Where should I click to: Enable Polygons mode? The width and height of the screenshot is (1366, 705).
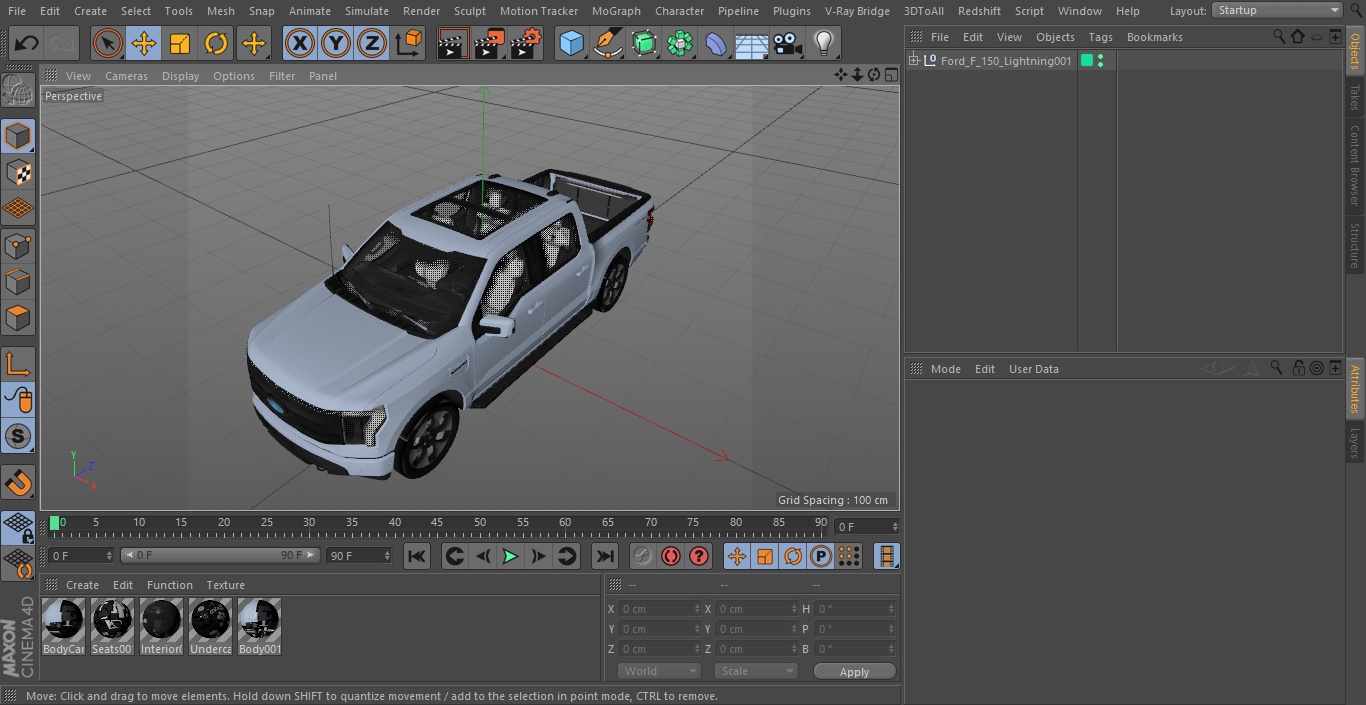(x=18, y=318)
